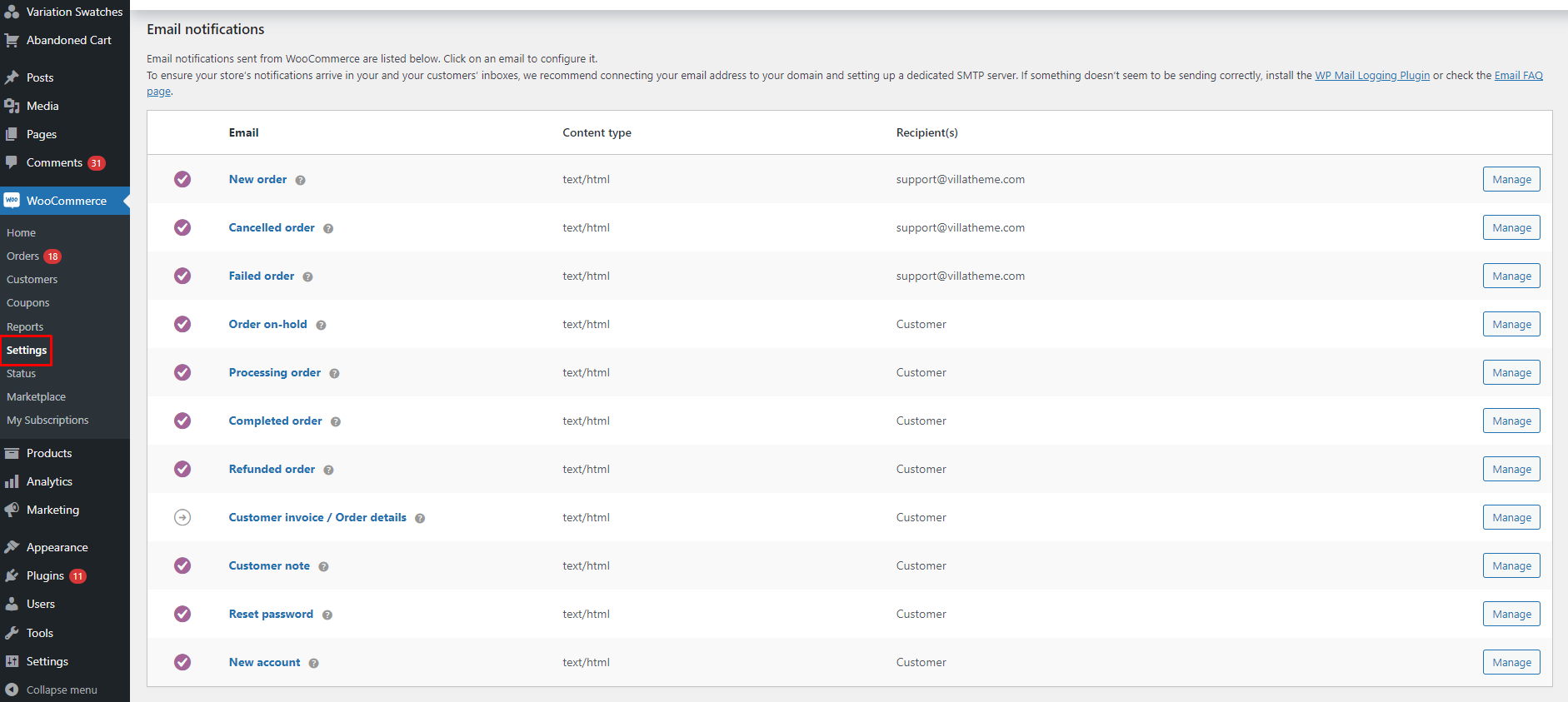Toggle enabled status of Reset password email
Image resolution: width=1568 pixels, height=702 pixels.
pyautogui.click(x=182, y=614)
